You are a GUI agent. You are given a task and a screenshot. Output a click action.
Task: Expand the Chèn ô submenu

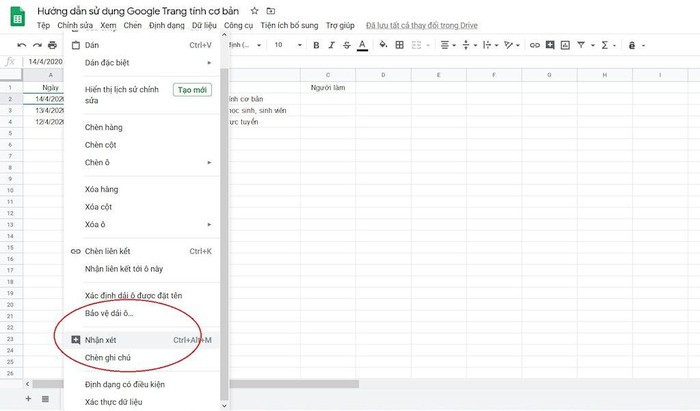coord(147,162)
